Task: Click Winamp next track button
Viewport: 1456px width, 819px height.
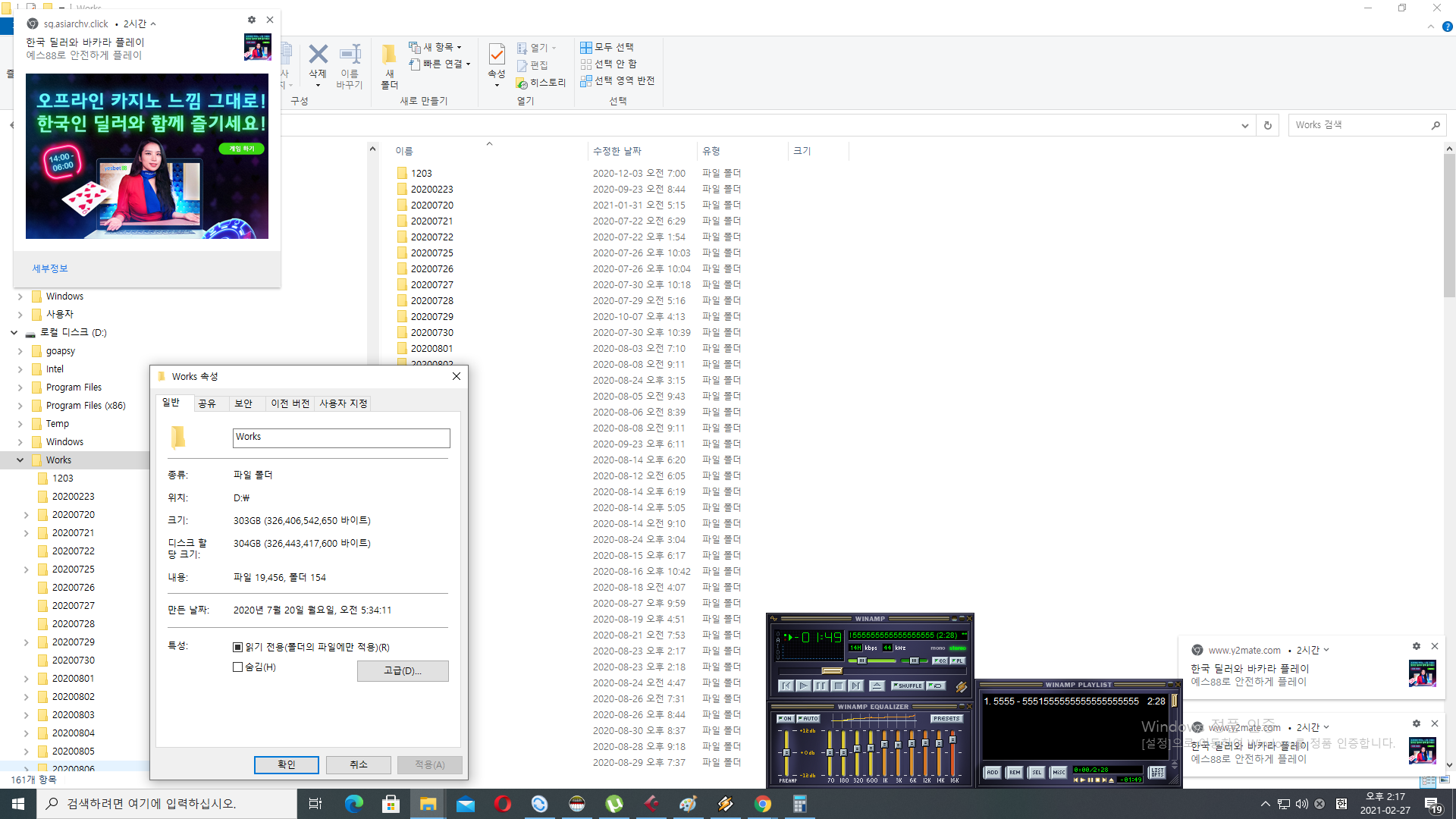Action: point(856,686)
